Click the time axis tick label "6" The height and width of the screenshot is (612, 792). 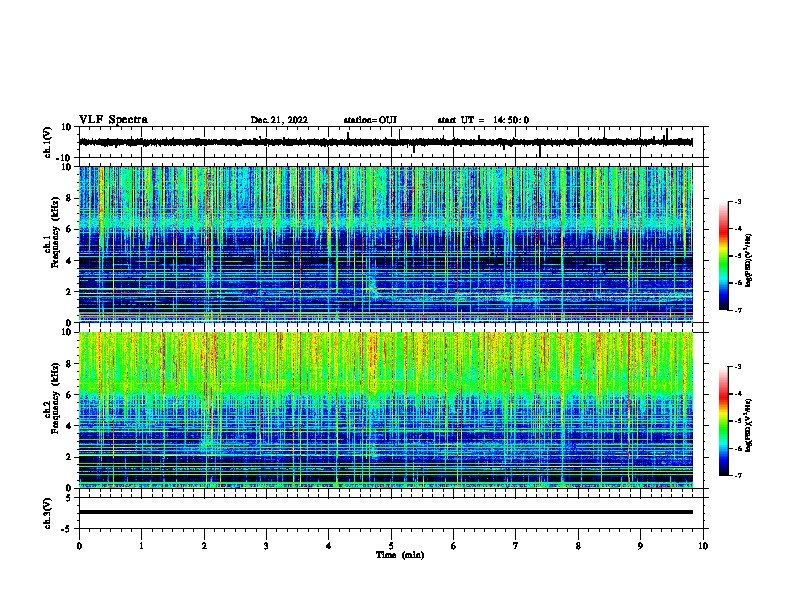pos(454,546)
